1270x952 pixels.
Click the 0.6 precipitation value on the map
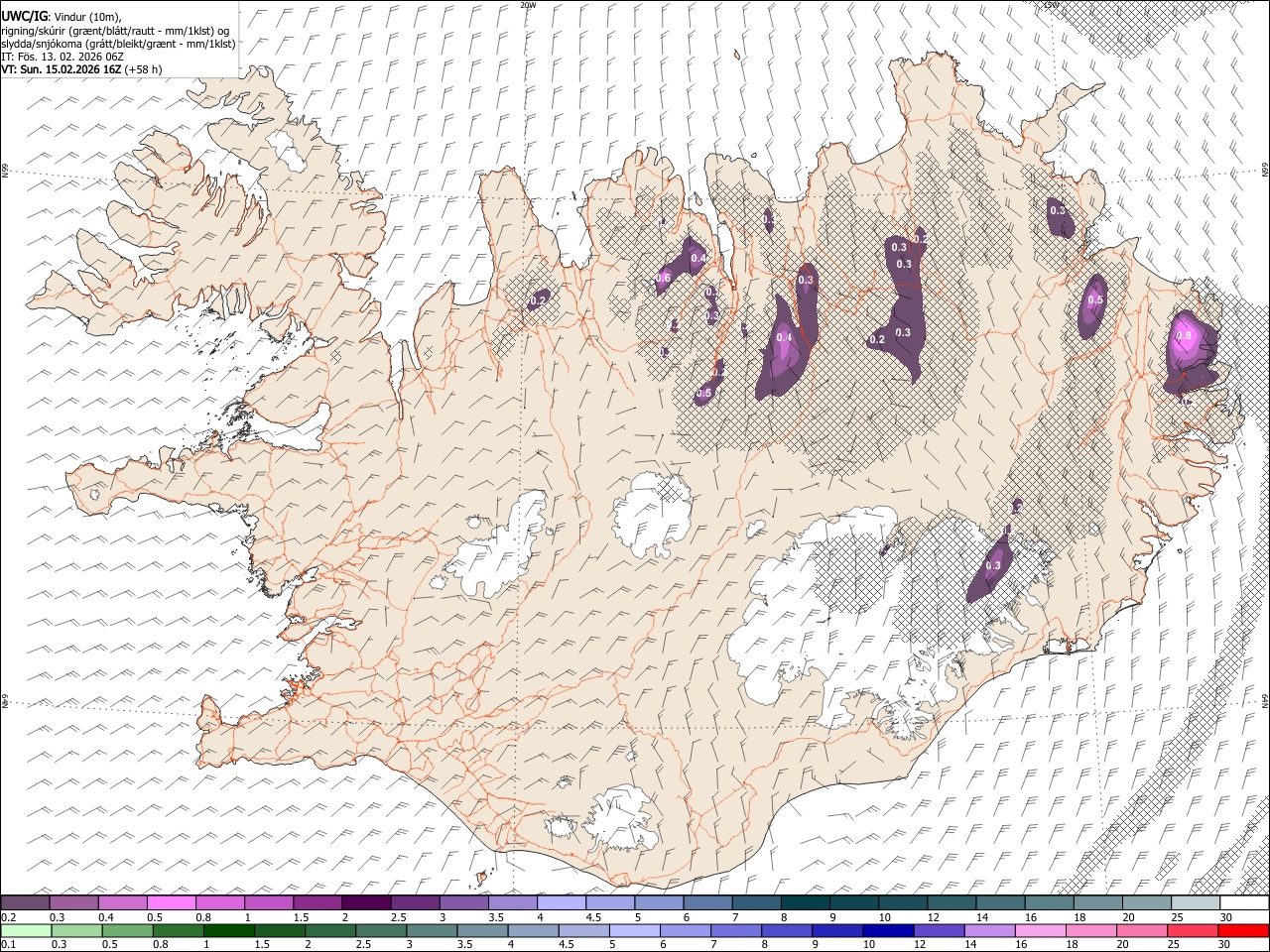[x=664, y=279]
